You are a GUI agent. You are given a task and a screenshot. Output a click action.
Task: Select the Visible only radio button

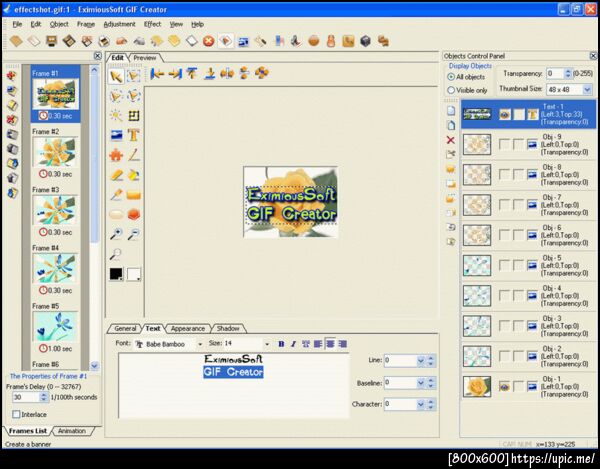coord(451,90)
